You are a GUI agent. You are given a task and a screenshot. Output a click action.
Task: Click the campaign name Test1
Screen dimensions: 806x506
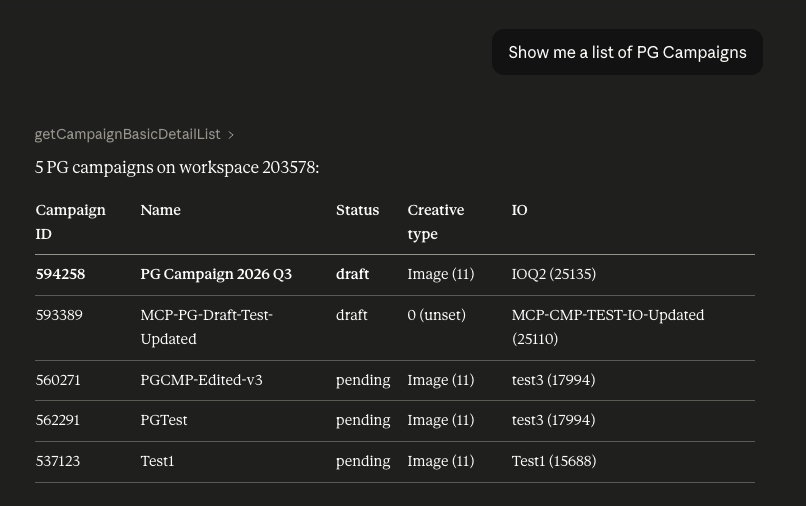tap(157, 461)
